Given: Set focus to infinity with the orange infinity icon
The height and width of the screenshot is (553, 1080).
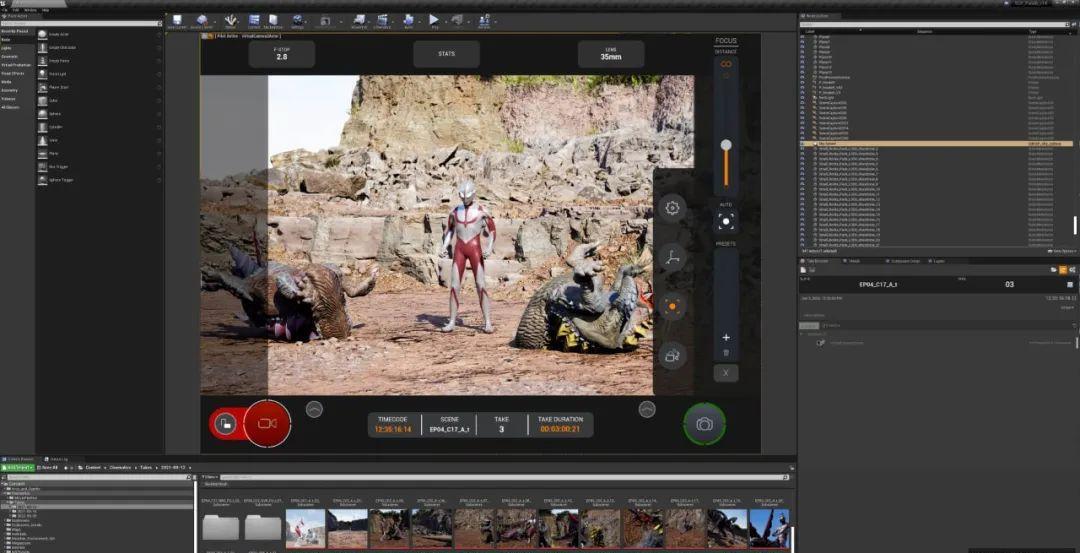Looking at the screenshot, I should (725, 64).
